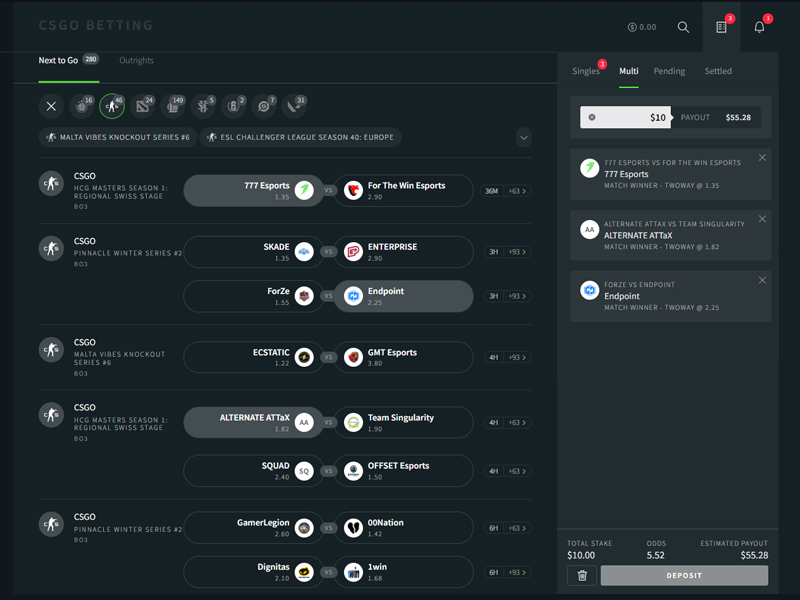Screen dimensions: 800x600
Task: Click the 777 Esports logo in bet slip
Action: 589,168
